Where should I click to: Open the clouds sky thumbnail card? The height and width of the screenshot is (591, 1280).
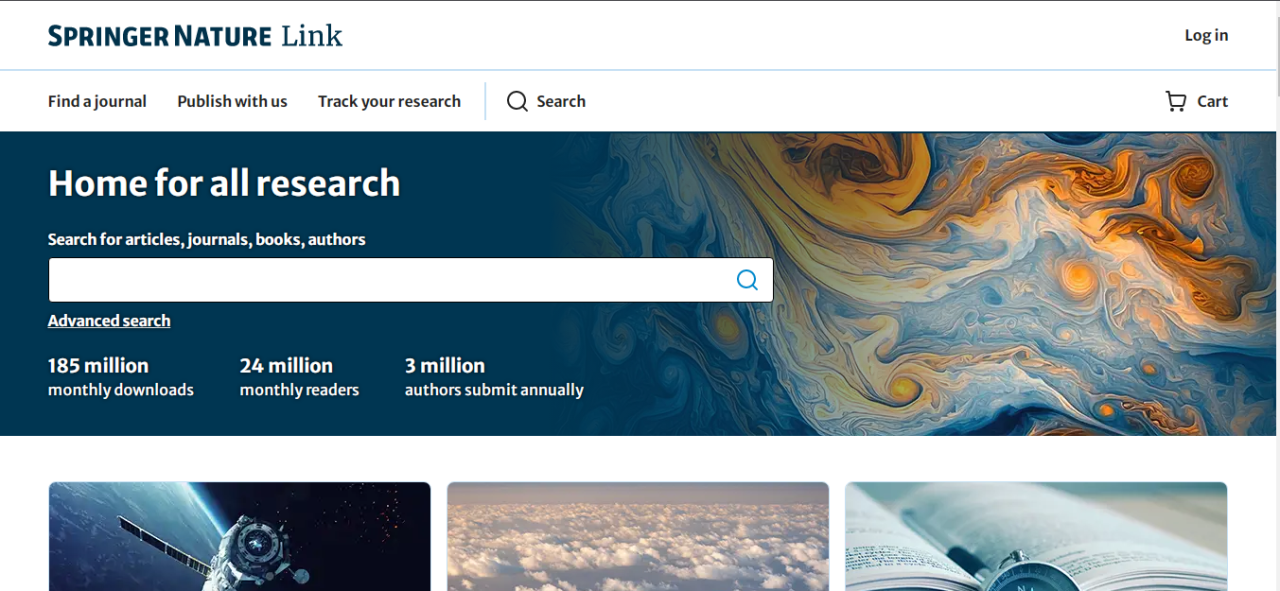point(638,537)
